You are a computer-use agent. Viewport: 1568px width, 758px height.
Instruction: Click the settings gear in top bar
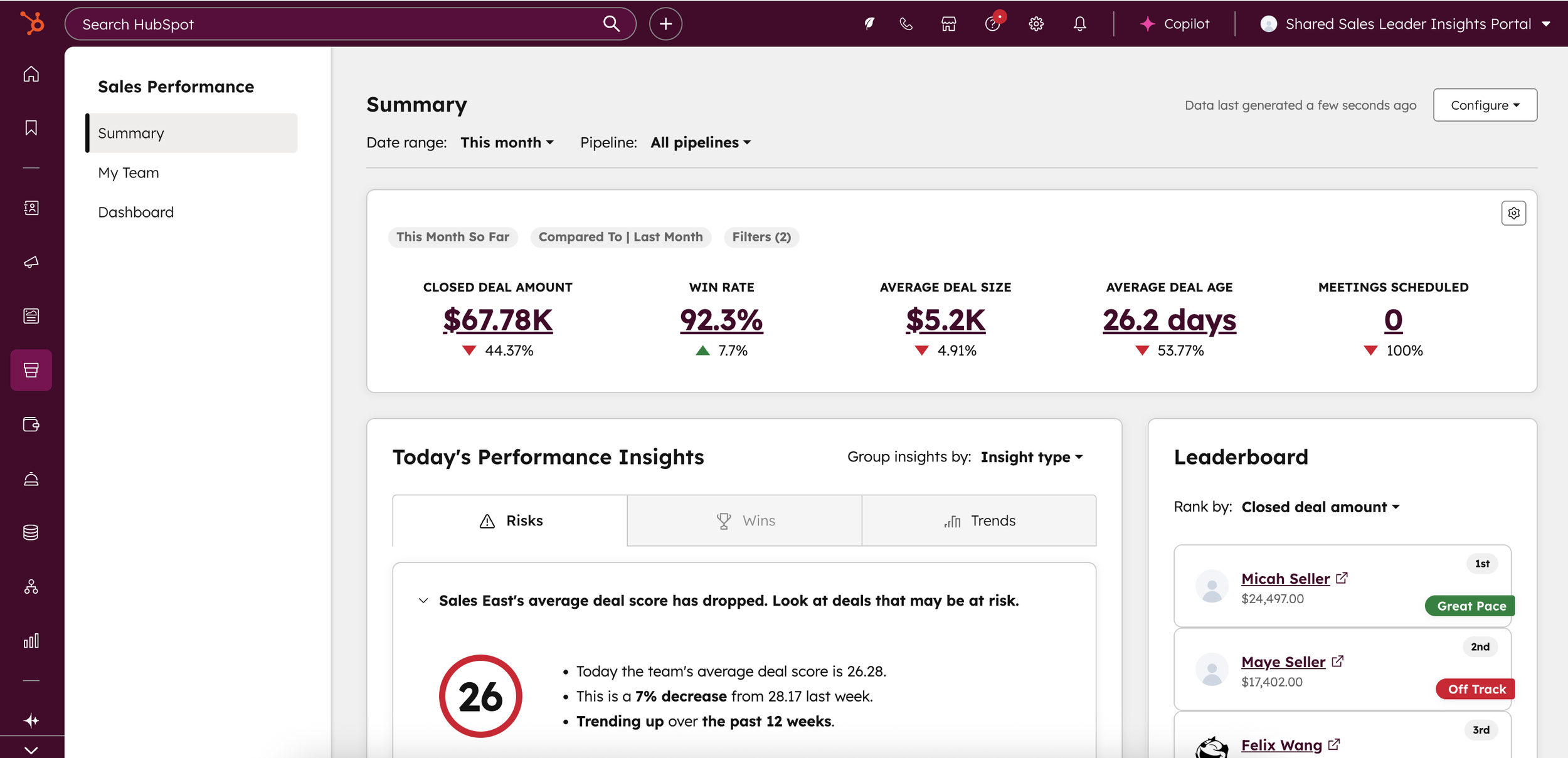(x=1036, y=24)
